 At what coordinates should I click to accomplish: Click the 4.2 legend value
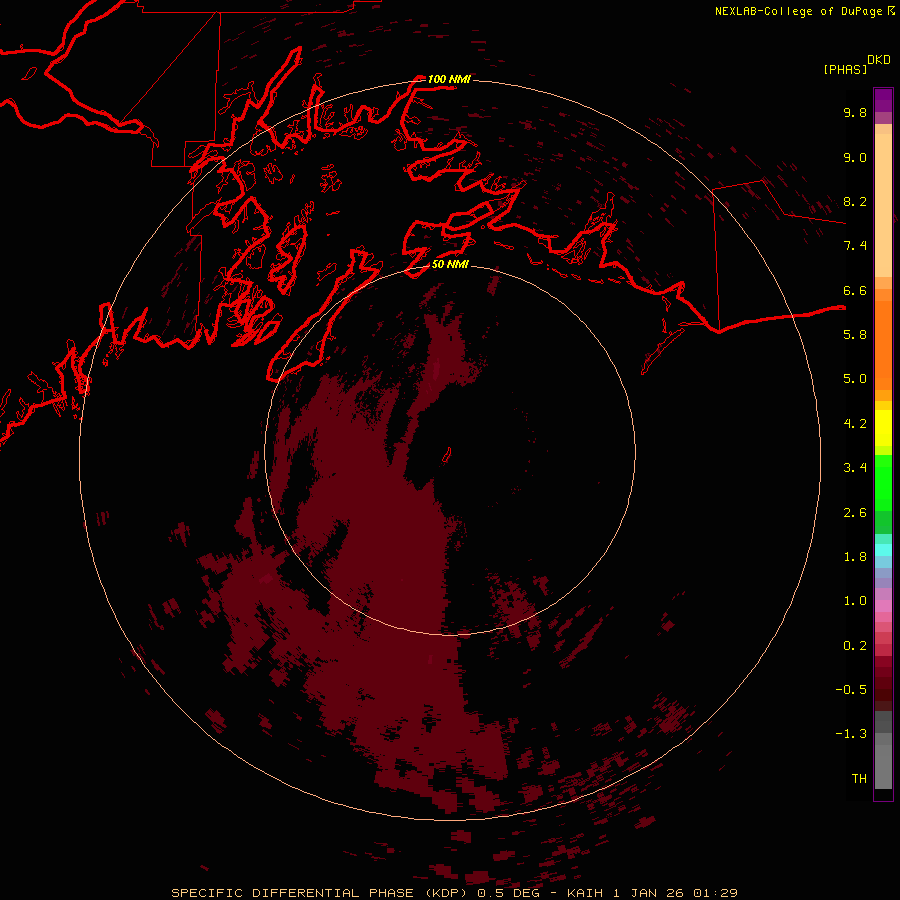pyautogui.click(x=855, y=424)
